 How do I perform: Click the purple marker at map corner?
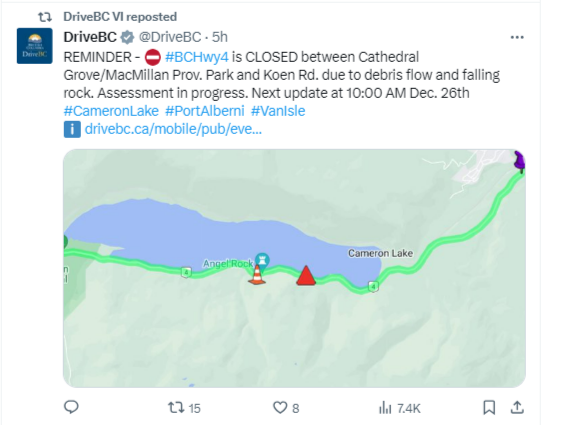click(520, 161)
